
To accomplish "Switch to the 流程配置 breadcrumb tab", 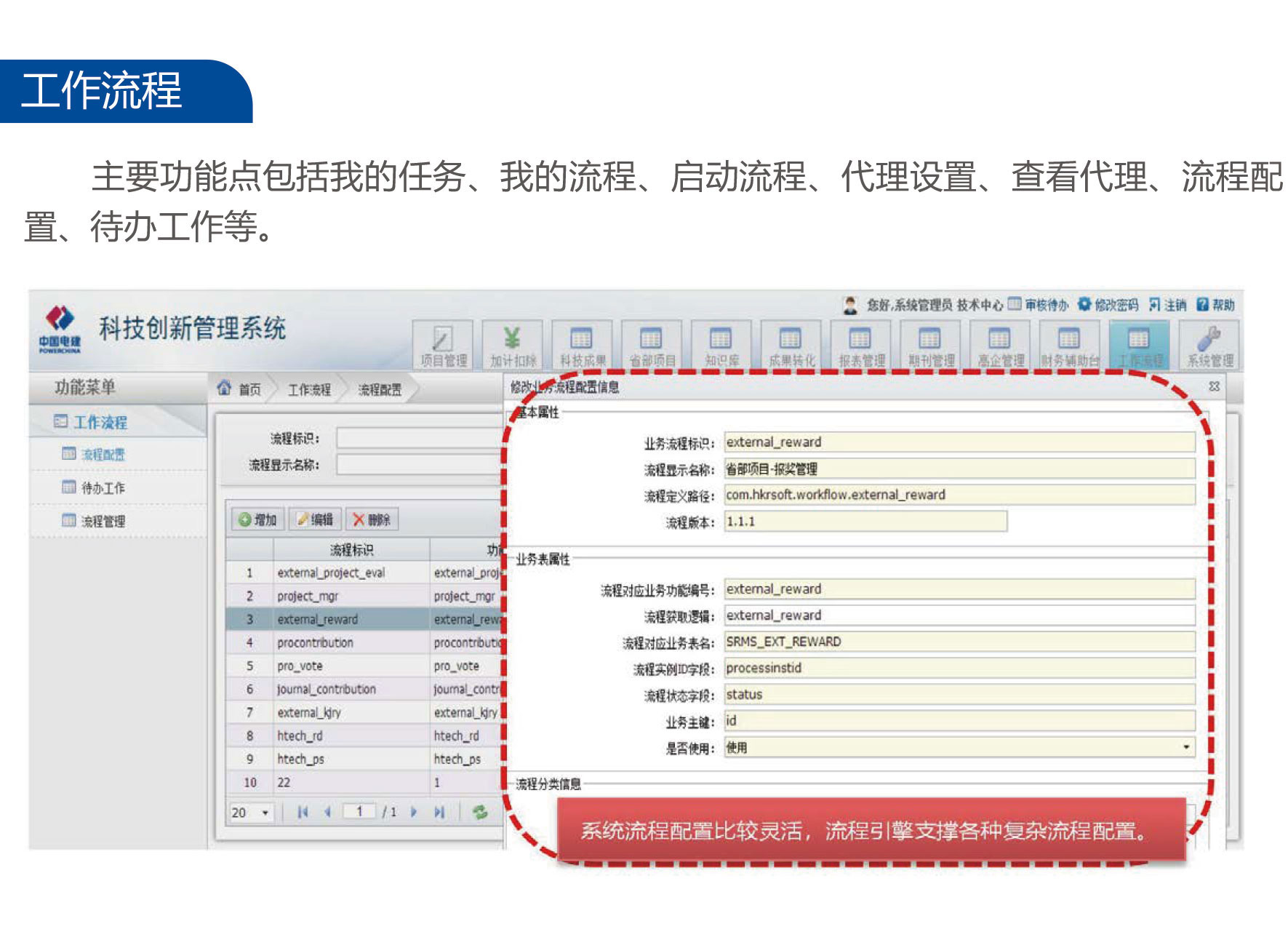I will point(380,390).
